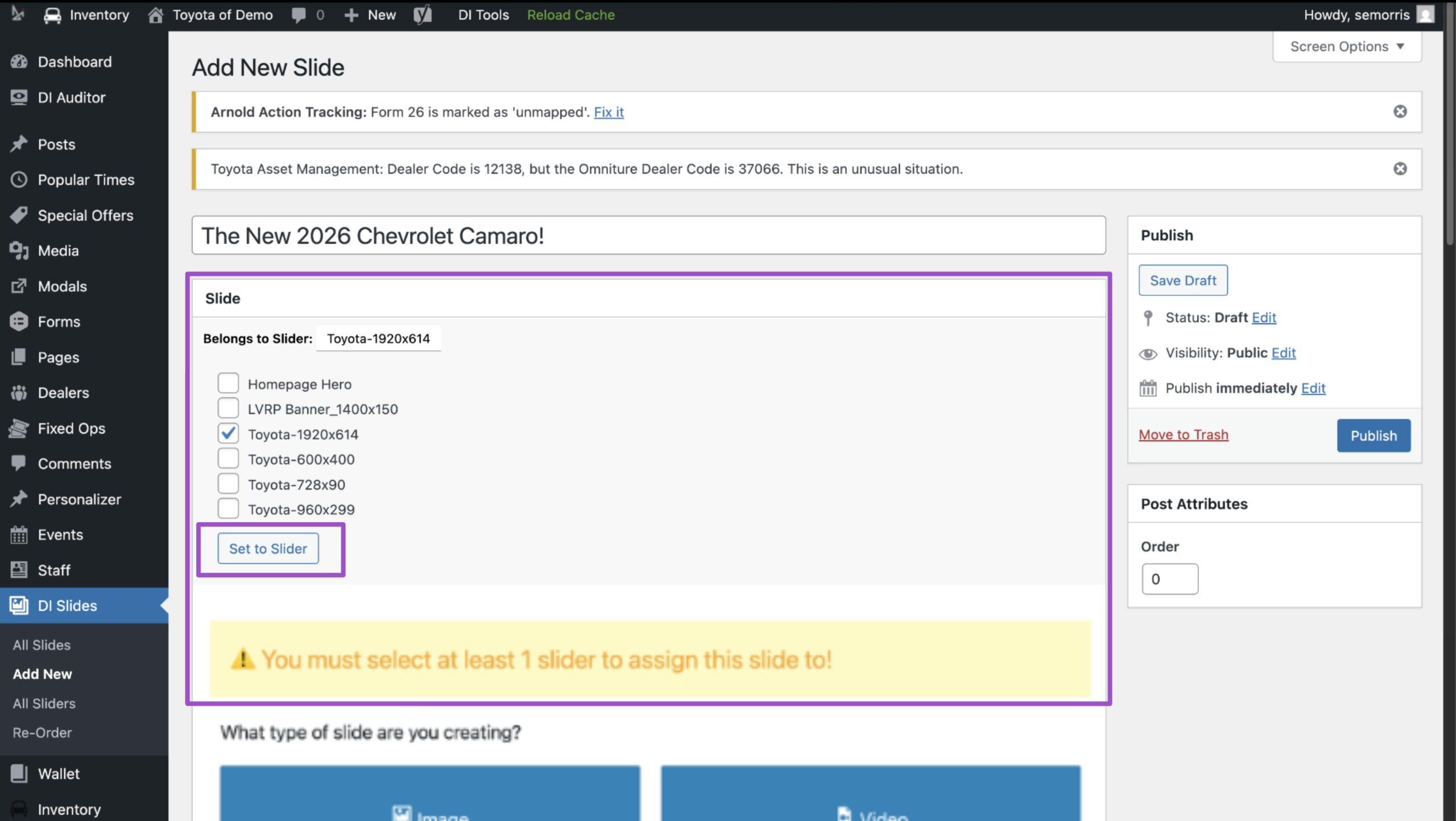Click the Toyota of Demo home icon
1456x821 pixels.
[x=155, y=15]
